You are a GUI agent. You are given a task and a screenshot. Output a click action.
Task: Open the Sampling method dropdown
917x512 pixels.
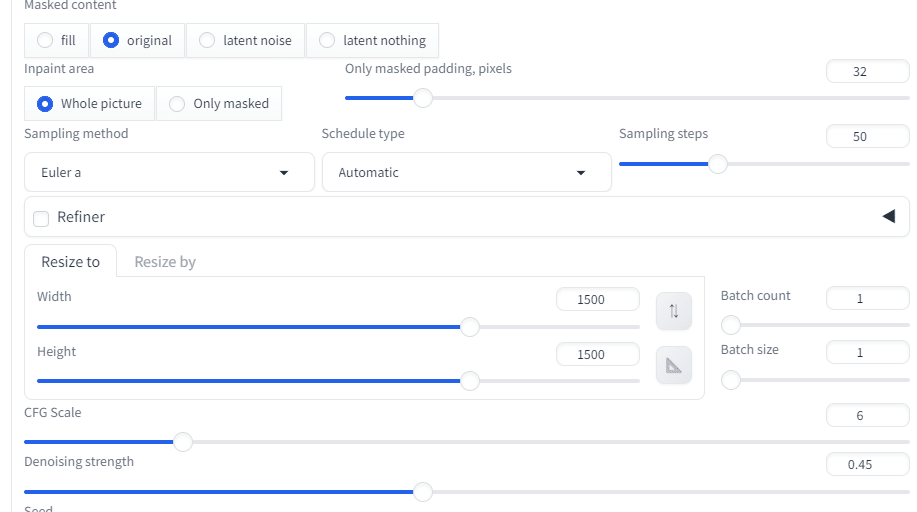tap(169, 173)
